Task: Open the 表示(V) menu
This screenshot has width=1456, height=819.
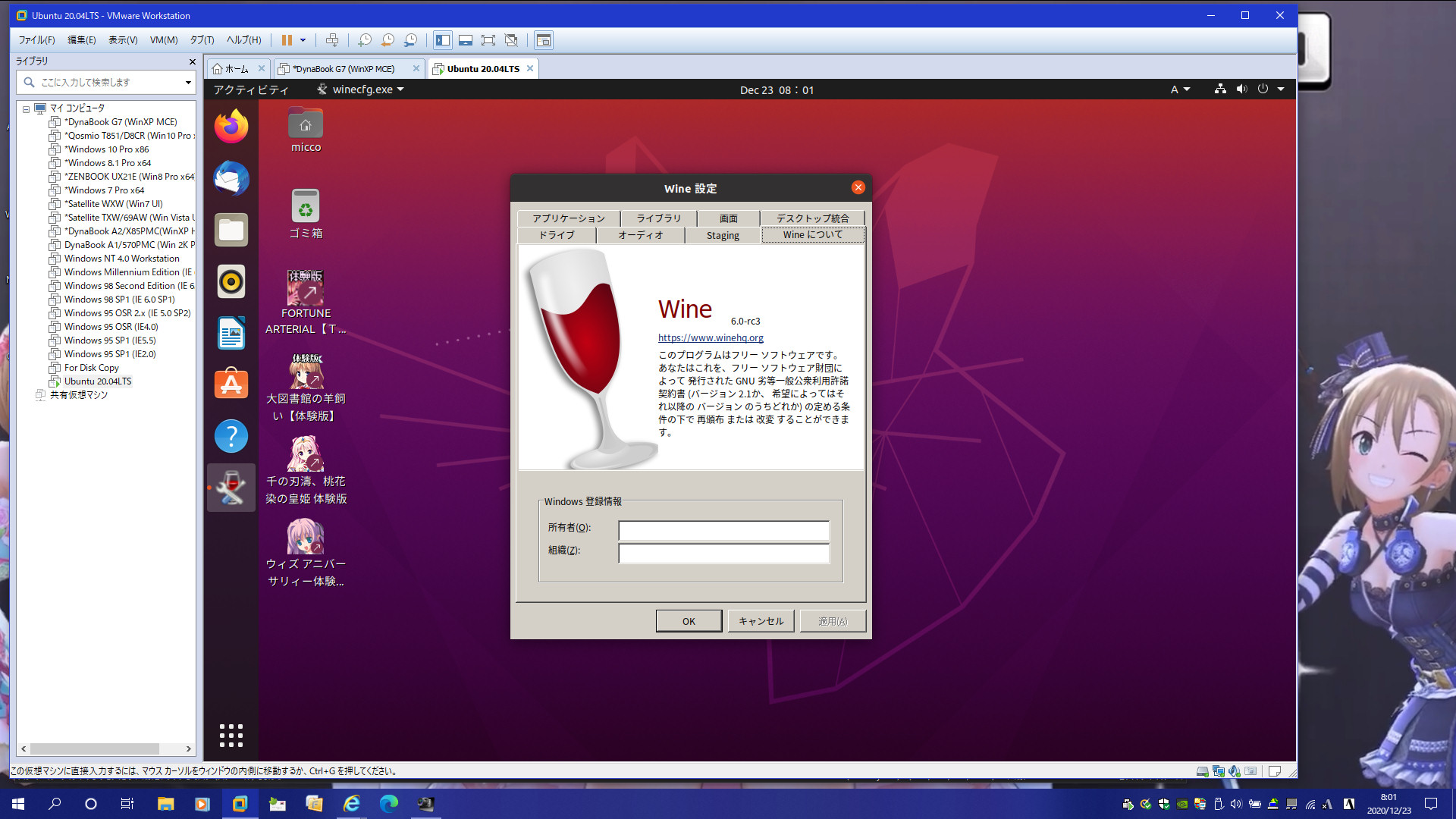Action: (x=123, y=40)
